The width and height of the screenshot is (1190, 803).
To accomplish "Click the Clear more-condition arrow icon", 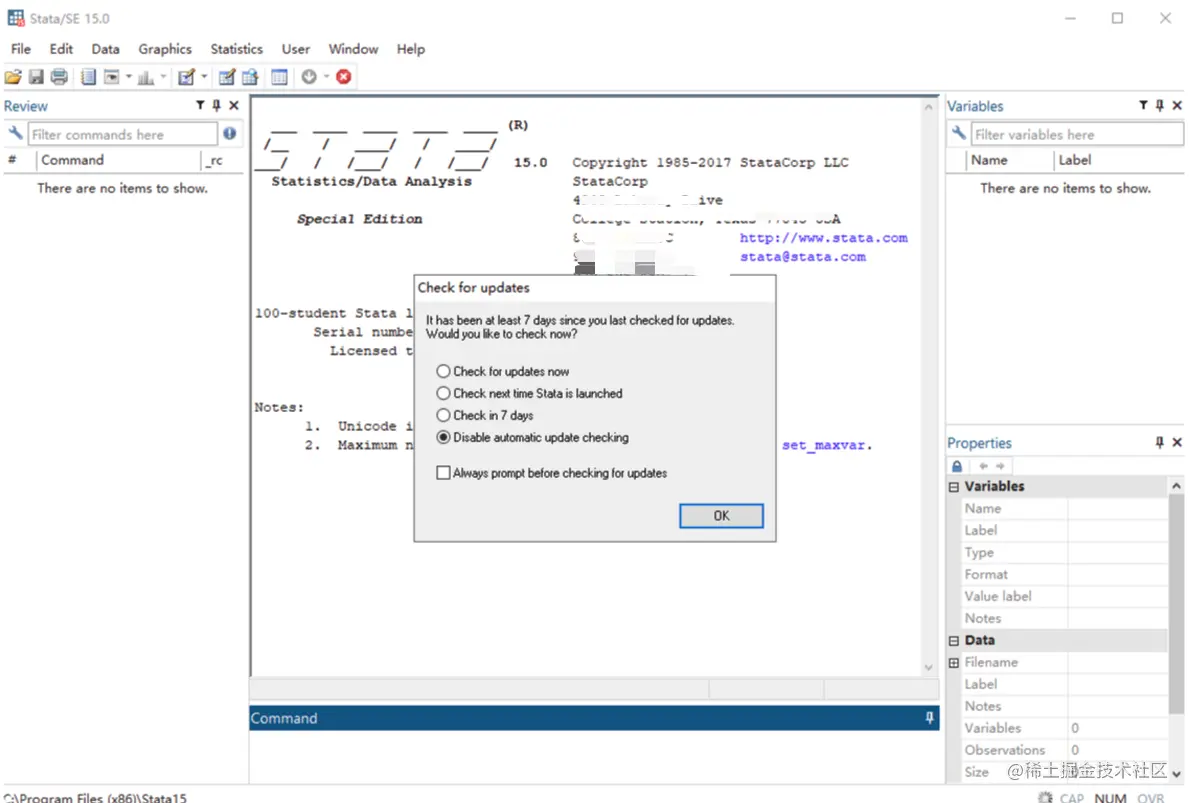I will pyautogui.click(x=309, y=77).
